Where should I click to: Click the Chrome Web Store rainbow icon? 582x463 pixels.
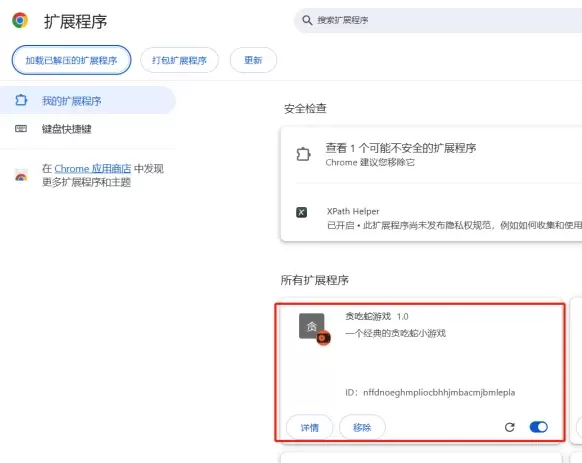click(21, 175)
